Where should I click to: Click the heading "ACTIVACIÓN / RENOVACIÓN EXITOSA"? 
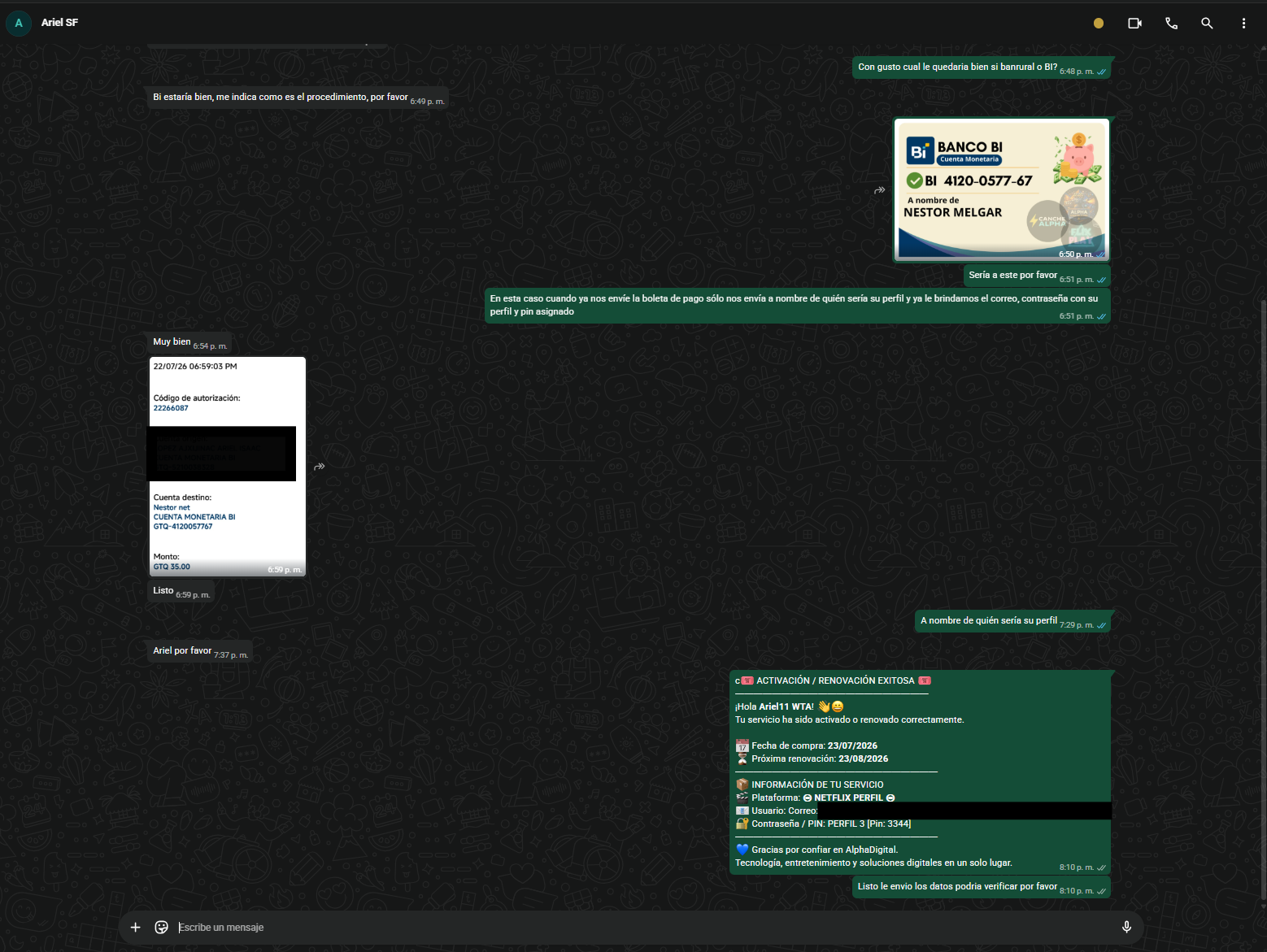[835, 680]
